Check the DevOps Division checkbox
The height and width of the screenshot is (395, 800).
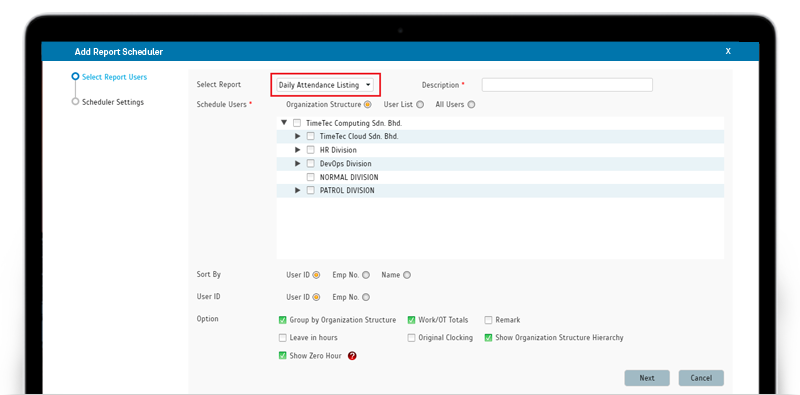tap(310, 164)
